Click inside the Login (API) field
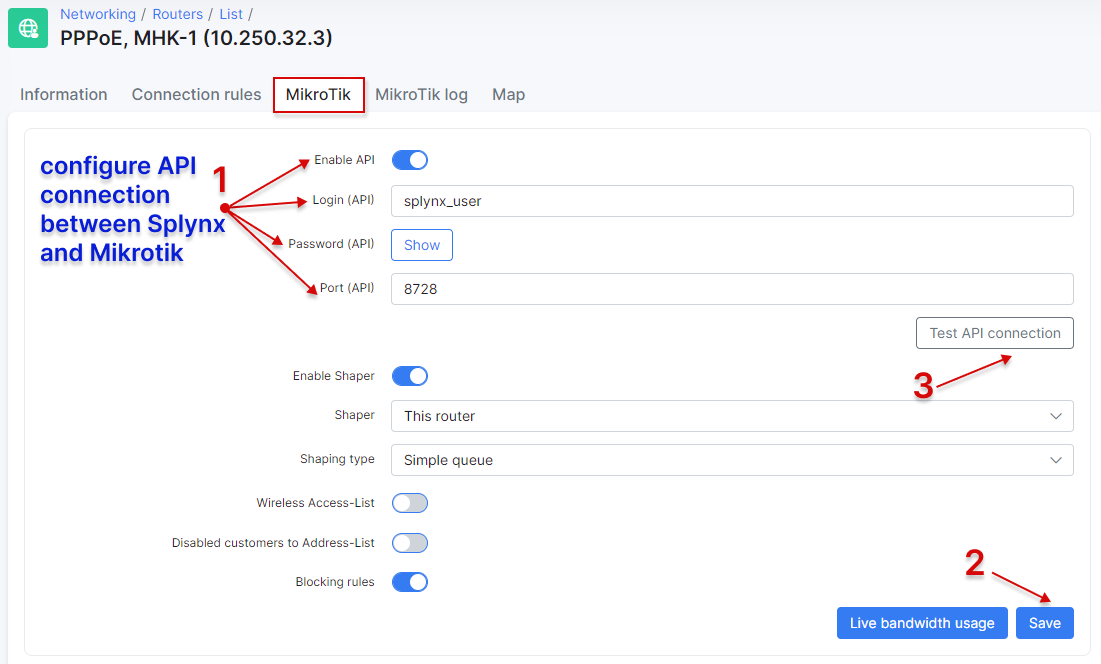This screenshot has width=1101, height=664. pyautogui.click(x=732, y=200)
